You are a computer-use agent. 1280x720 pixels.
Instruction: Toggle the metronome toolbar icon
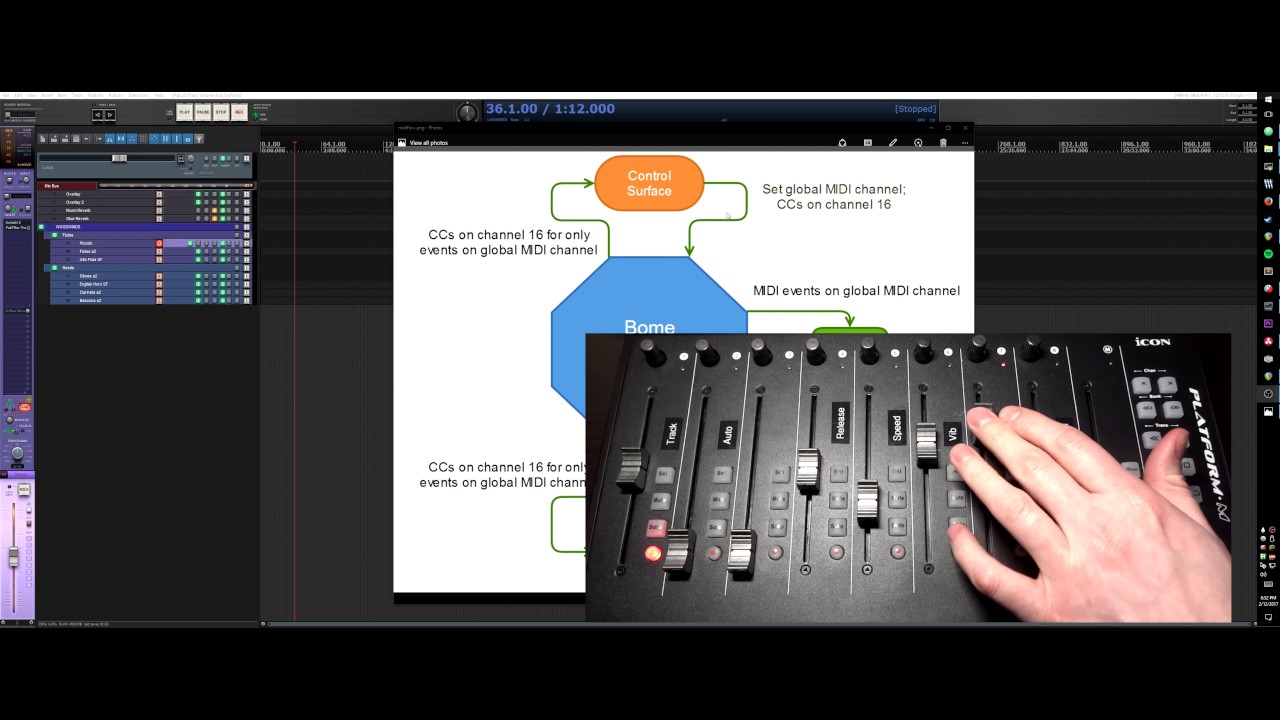110,139
